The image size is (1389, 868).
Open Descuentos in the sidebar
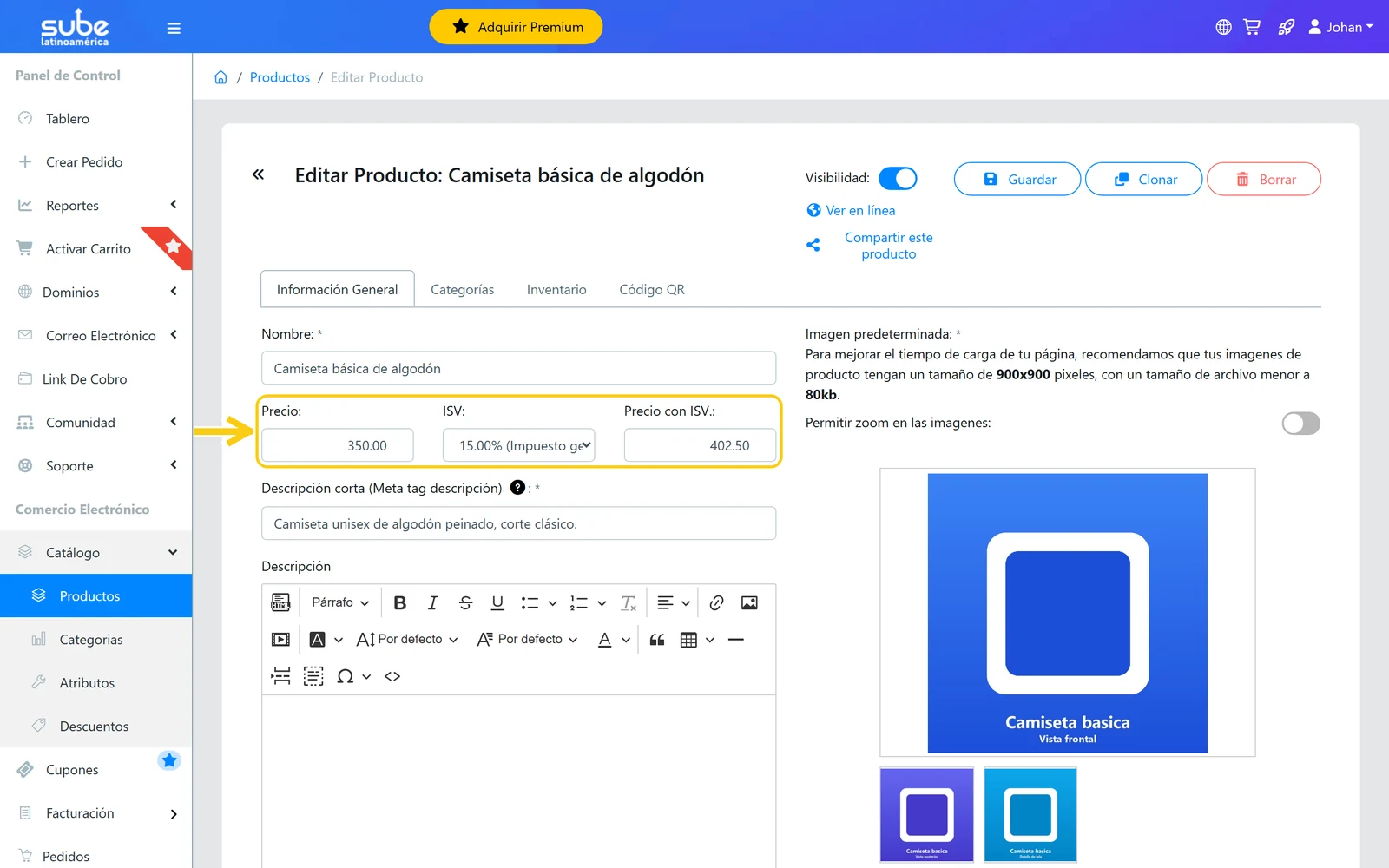click(95, 727)
